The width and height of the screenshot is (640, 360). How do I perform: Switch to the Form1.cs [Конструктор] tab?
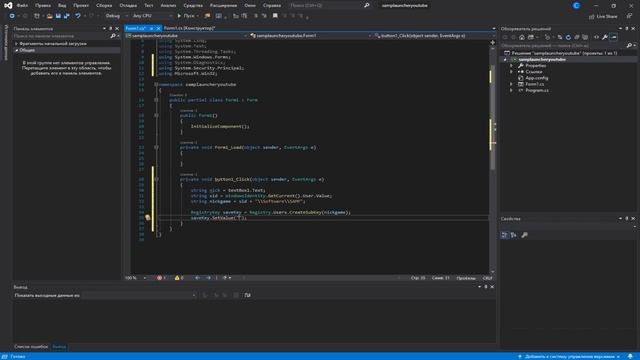(x=189, y=28)
